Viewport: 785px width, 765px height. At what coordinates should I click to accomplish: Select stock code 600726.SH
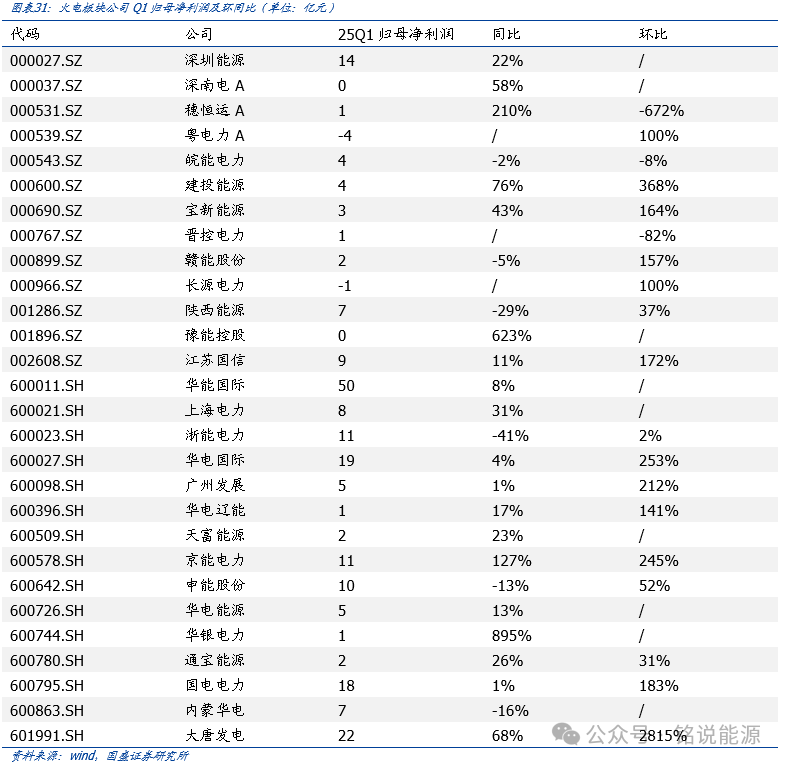(x=47, y=611)
